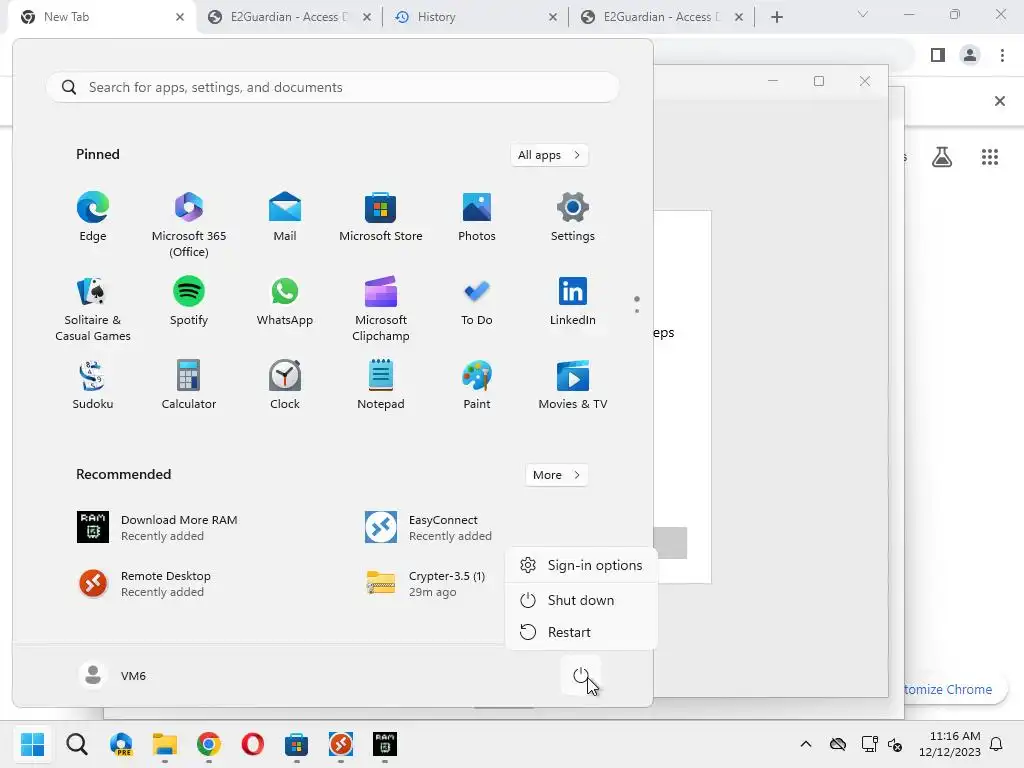Toggle Chrome side panel
1024x768 pixels.
[938, 55]
